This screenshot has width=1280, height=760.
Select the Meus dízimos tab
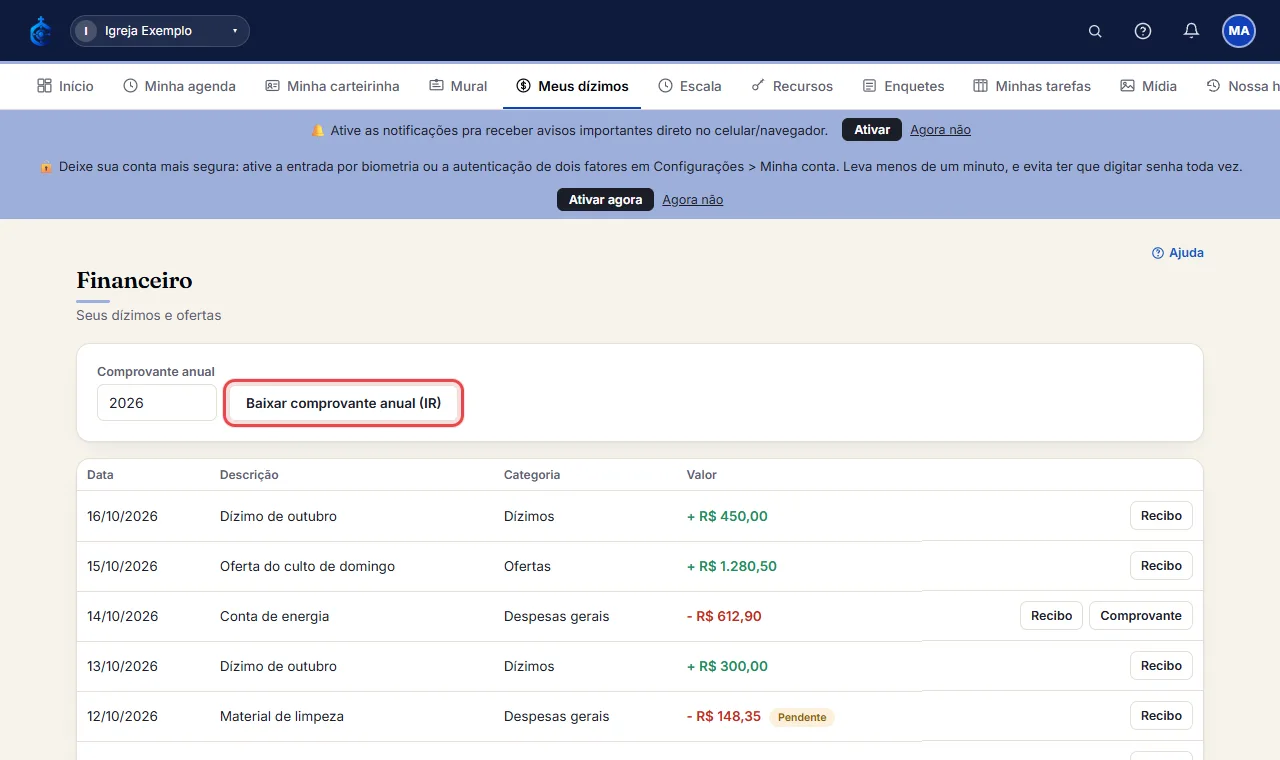(572, 86)
